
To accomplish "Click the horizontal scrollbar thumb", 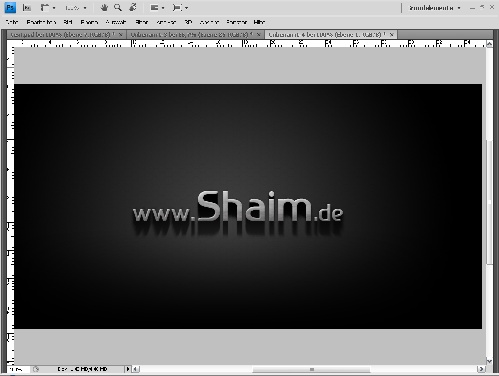I will tap(311, 369).
